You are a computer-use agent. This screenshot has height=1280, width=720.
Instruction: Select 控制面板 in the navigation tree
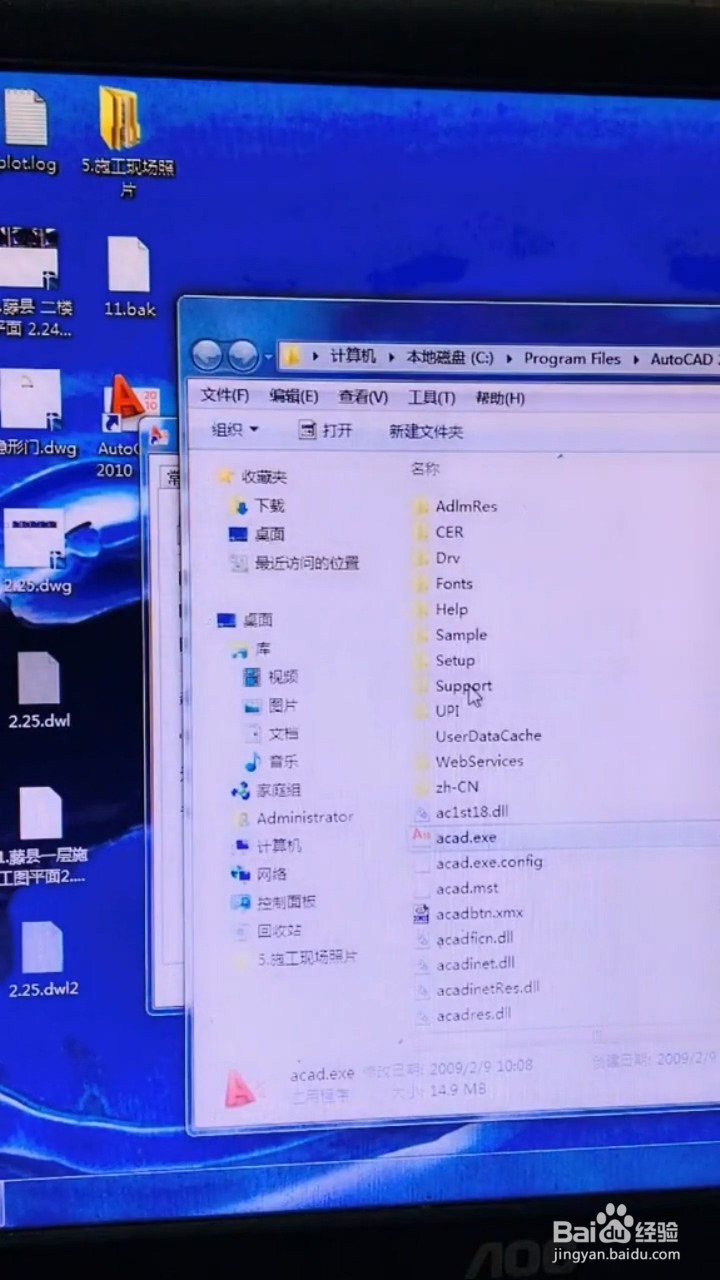pyautogui.click(x=273, y=901)
